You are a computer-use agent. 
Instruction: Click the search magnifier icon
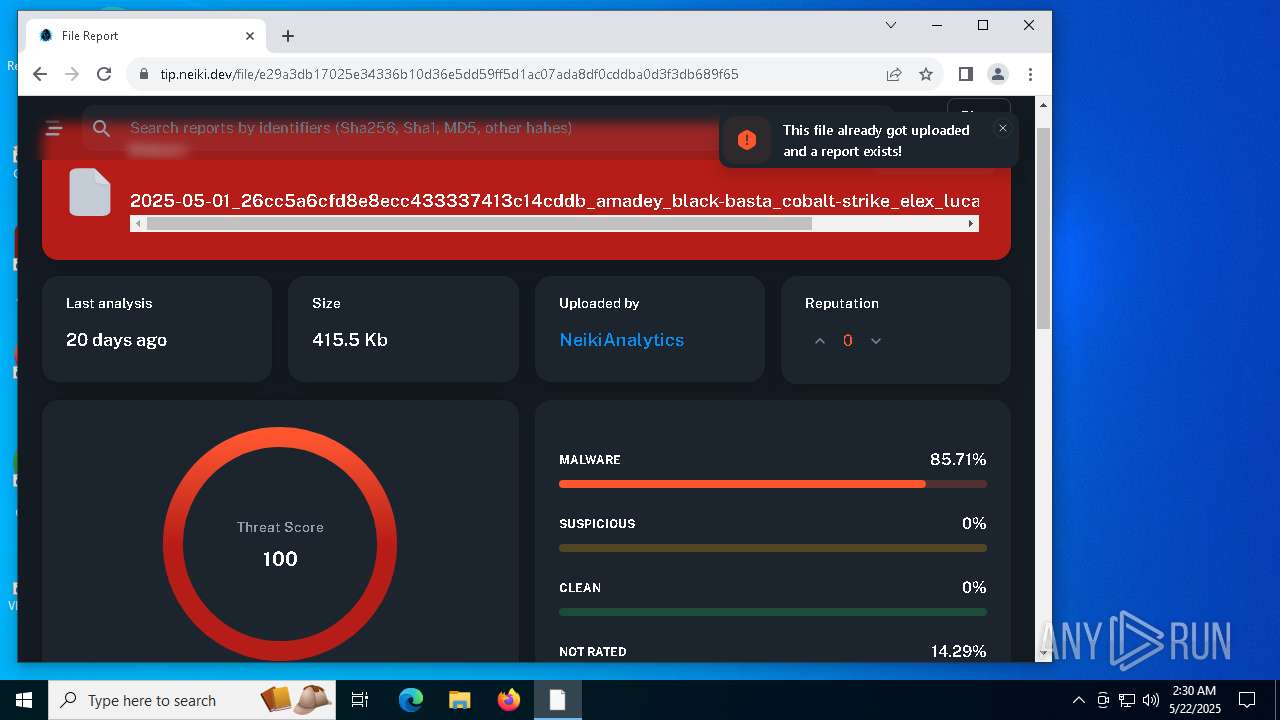click(101, 128)
